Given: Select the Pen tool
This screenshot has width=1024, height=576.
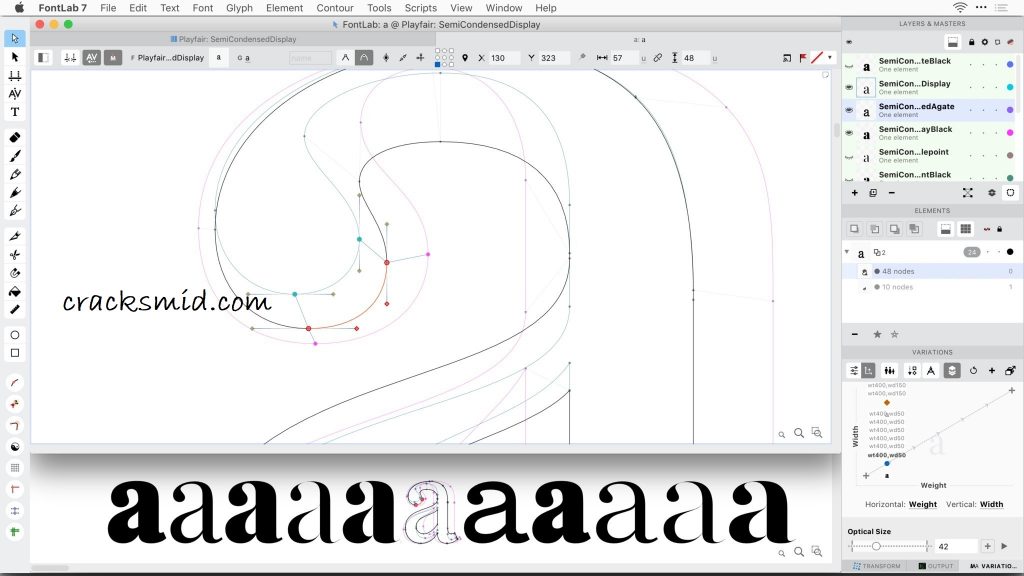Looking at the screenshot, I should point(15,174).
